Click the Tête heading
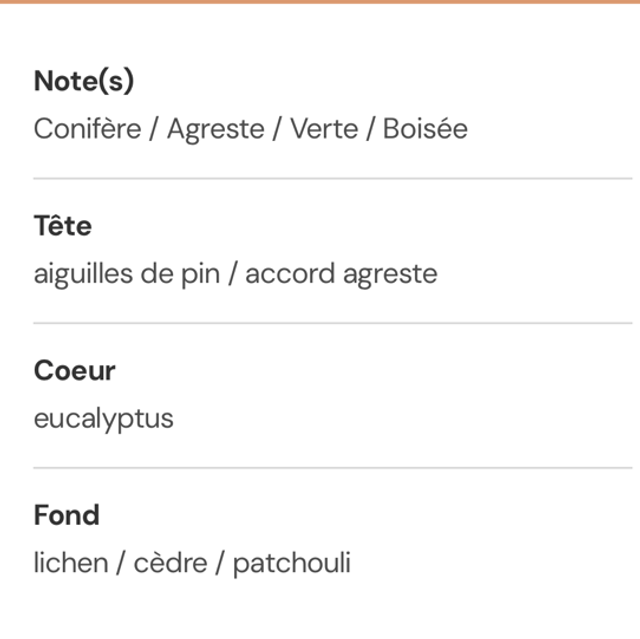 coord(62,226)
